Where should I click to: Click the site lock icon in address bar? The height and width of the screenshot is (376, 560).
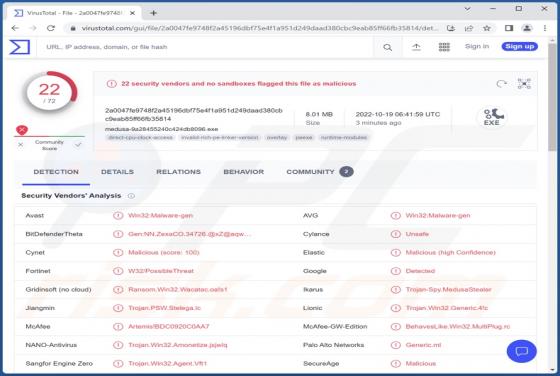point(73,28)
